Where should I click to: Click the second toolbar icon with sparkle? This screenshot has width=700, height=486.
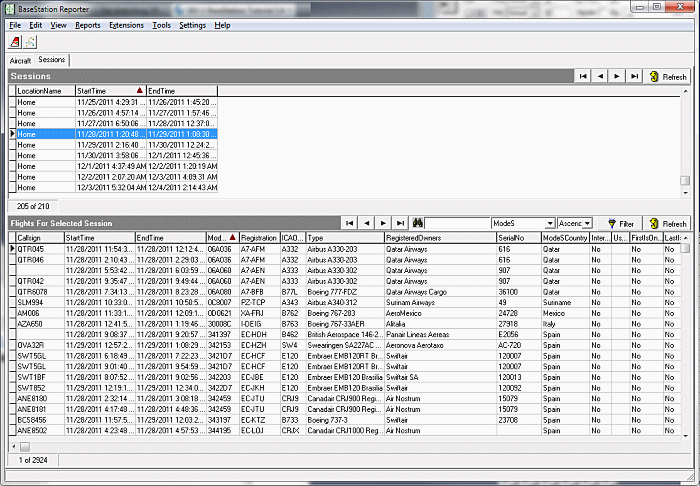click(30, 42)
